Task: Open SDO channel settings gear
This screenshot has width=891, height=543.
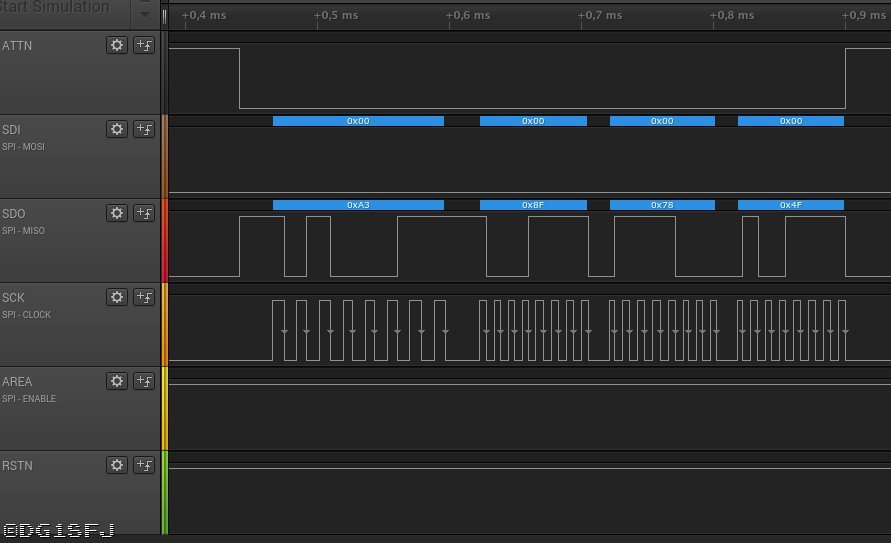Action: coord(117,213)
